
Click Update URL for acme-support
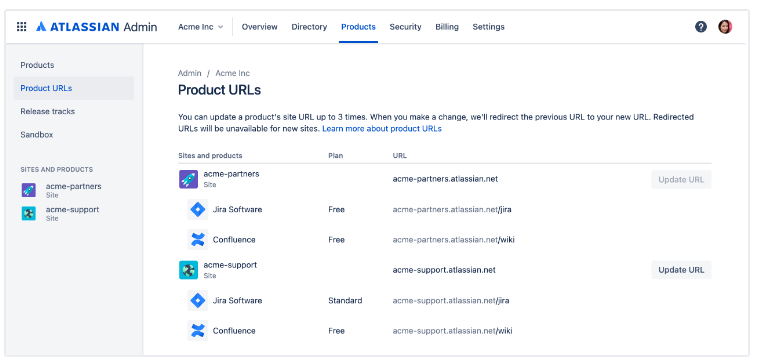pos(681,270)
